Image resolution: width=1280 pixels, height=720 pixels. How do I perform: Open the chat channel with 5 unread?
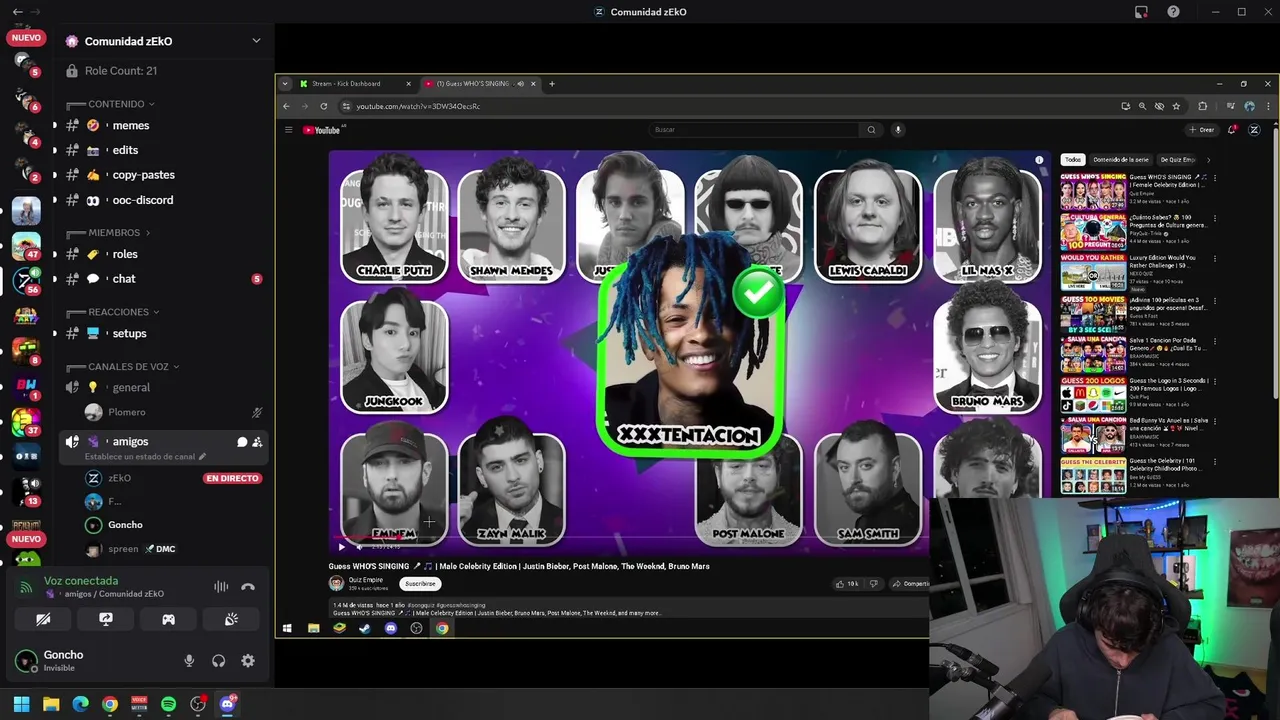pyautogui.click(x=163, y=279)
